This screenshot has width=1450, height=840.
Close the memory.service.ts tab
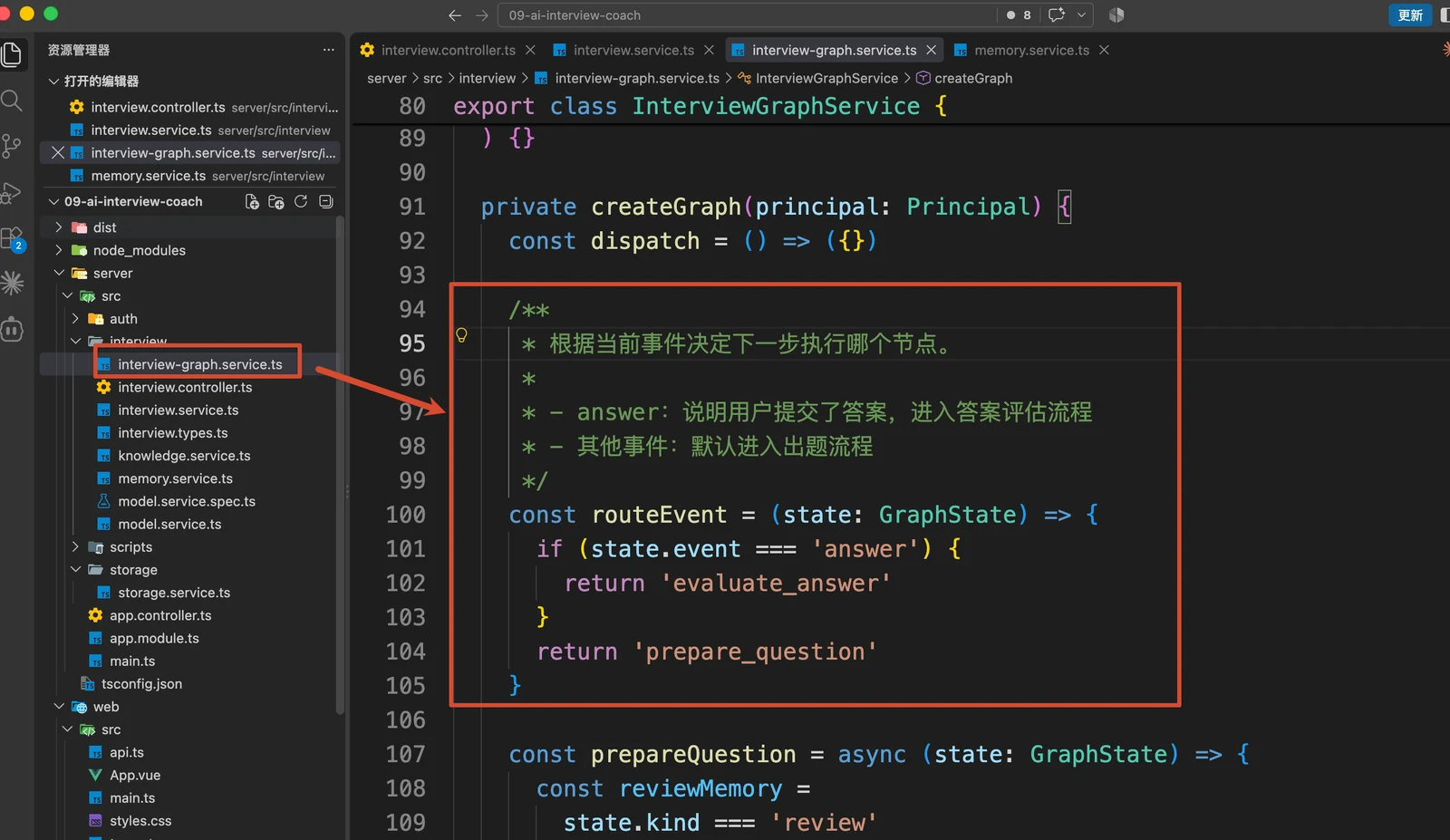1104,50
